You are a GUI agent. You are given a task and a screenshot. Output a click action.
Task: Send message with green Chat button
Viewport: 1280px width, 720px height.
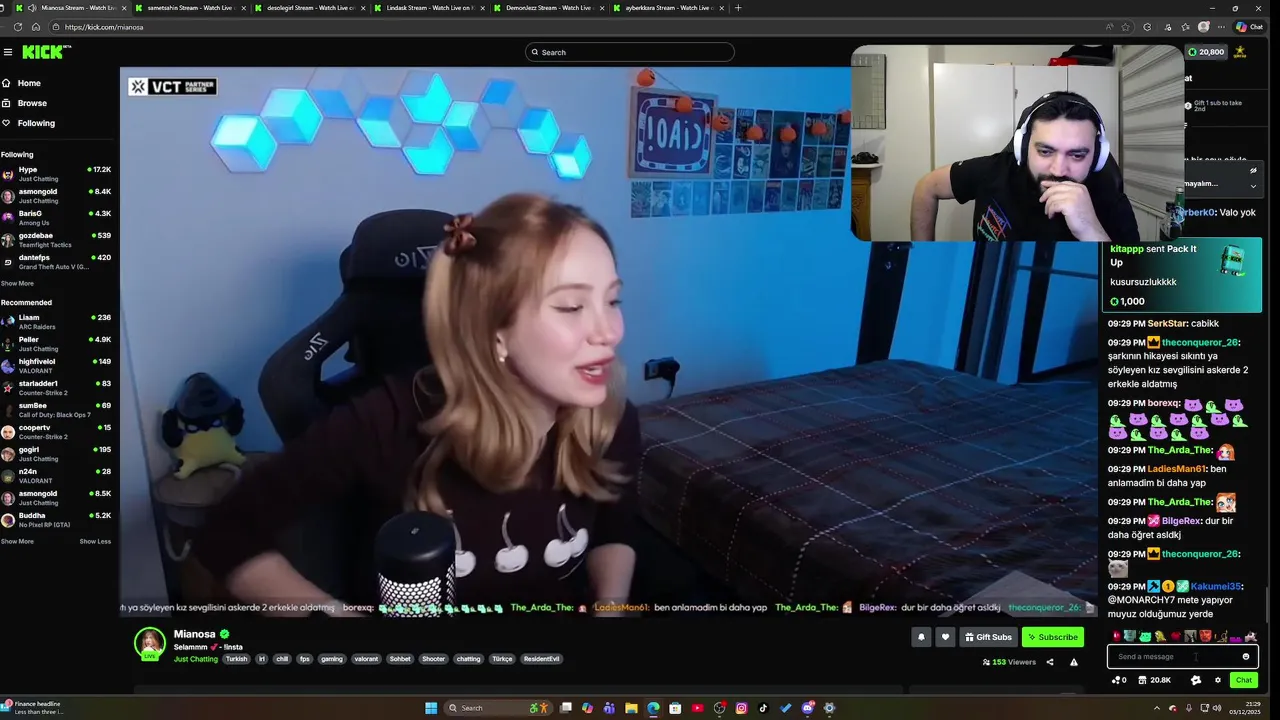[x=1243, y=680]
